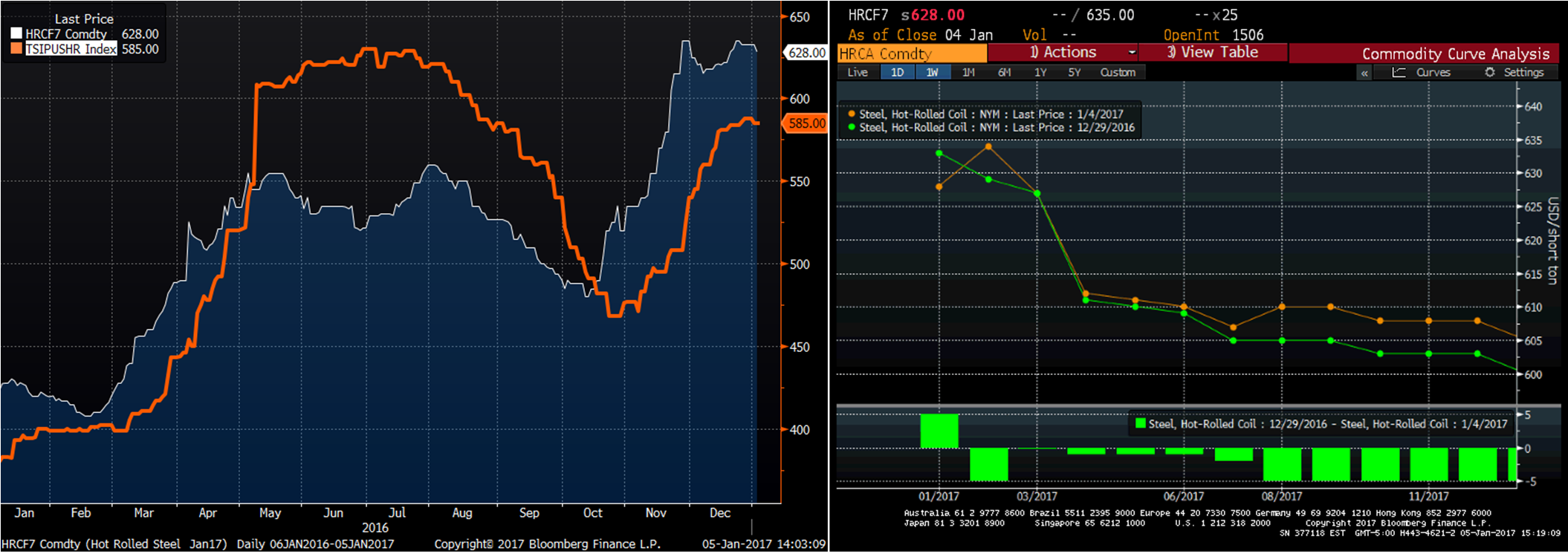The width and height of the screenshot is (1568, 554).
Task: Toggle the 1D range button
Action: tap(897, 72)
